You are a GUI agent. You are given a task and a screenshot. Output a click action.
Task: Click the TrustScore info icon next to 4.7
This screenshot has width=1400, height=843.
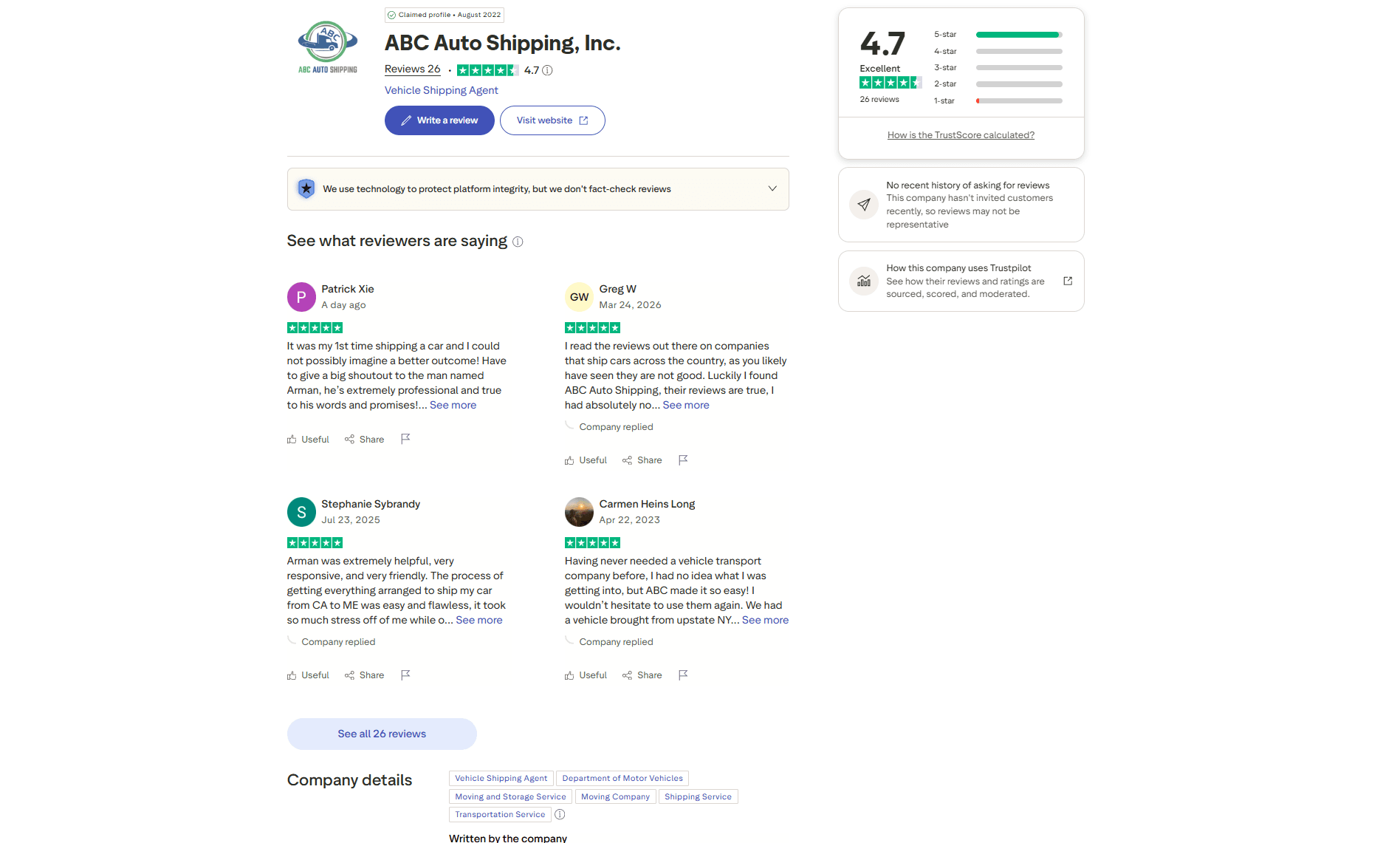click(547, 70)
